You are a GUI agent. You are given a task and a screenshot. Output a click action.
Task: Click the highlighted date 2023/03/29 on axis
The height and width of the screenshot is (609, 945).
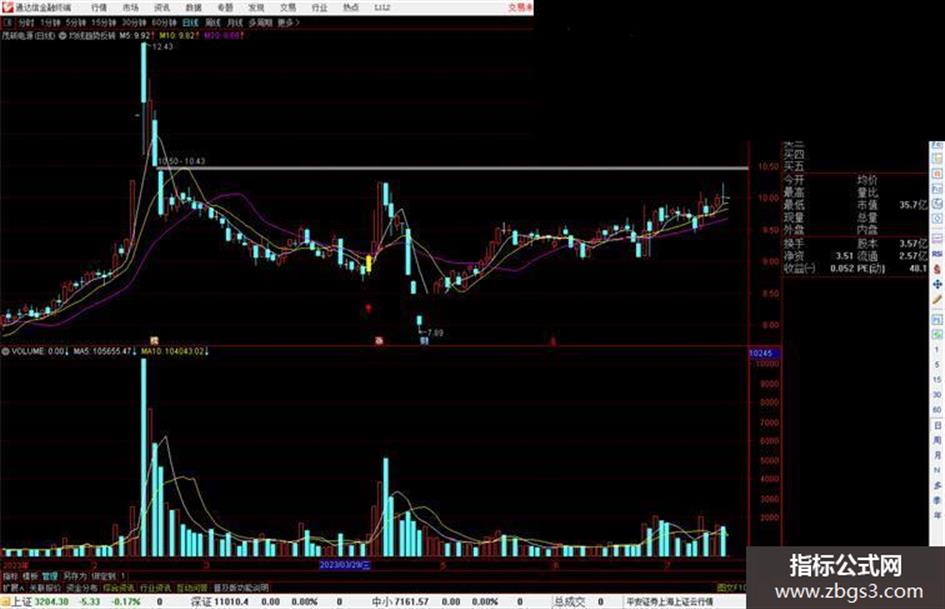(x=345, y=566)
